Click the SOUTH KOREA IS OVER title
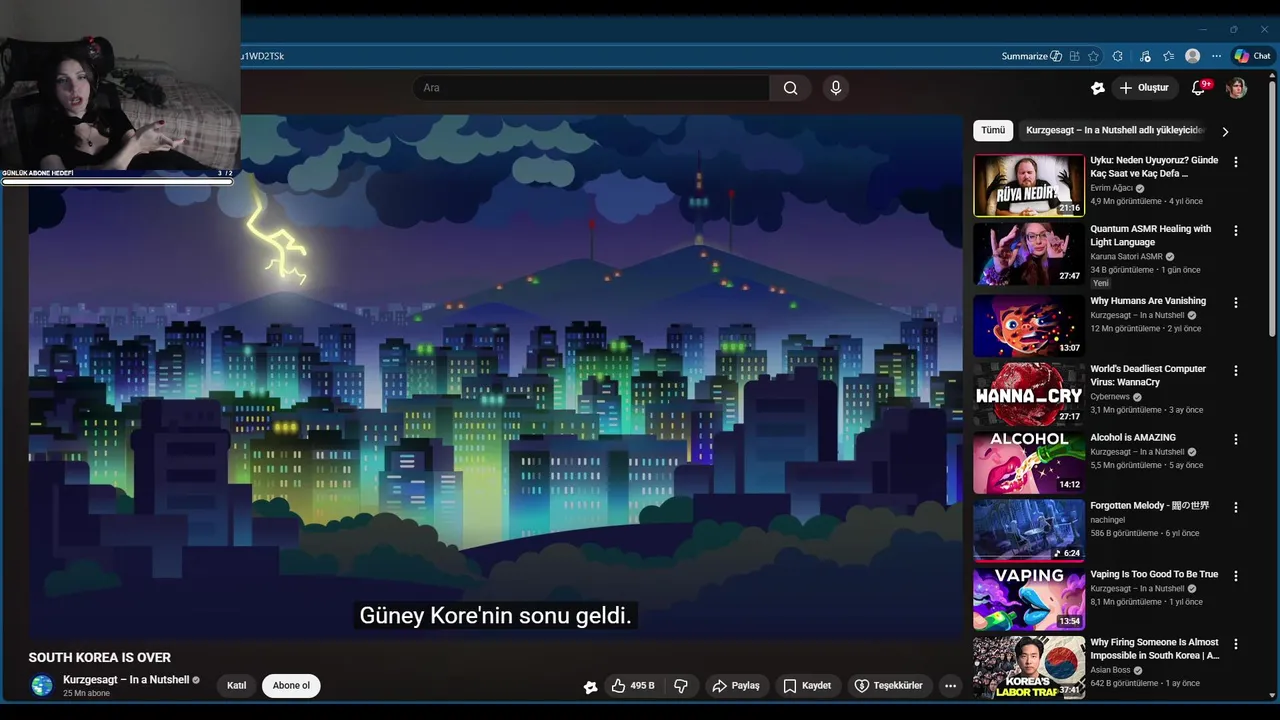The height and width of the screenshot is (720, 1280). tap(100, 657)
